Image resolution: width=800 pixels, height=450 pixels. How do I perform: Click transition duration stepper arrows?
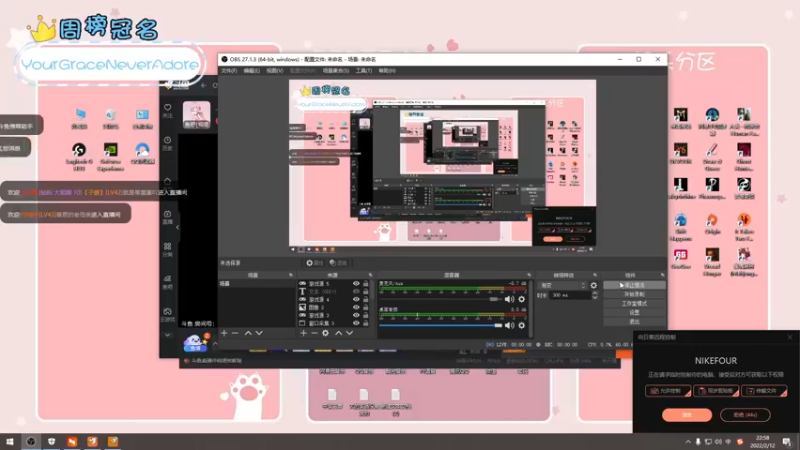(594, 295)
